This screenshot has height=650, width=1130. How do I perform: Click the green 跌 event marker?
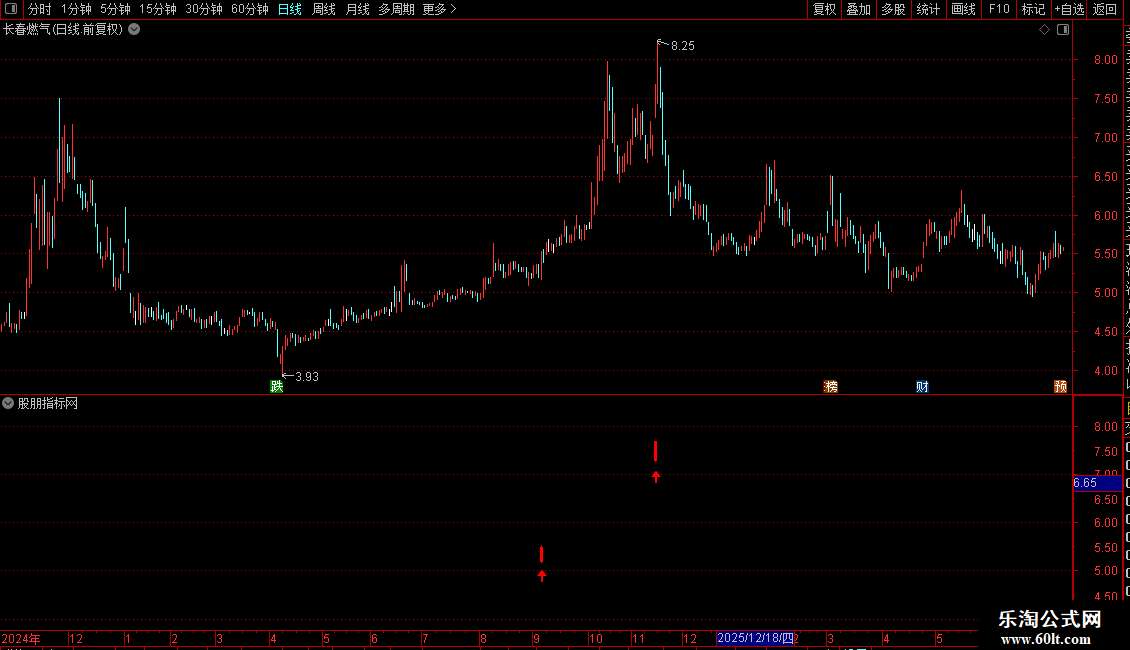(x=277, y=387)
